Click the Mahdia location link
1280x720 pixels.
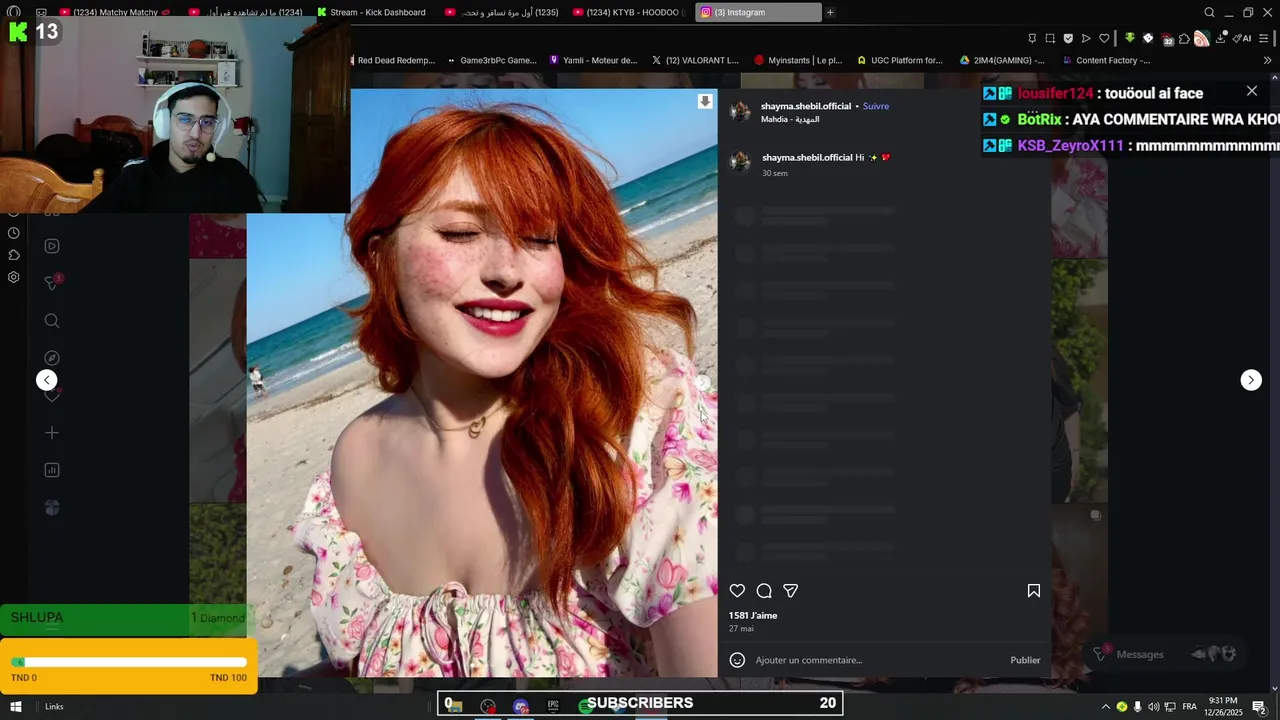[790, 119]
